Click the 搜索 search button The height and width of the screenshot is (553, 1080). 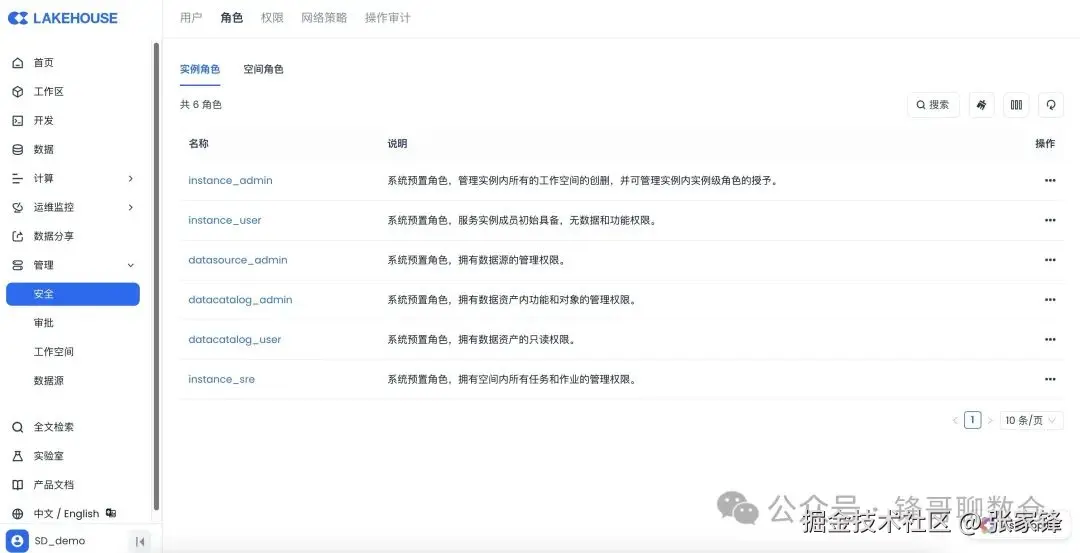click(933, 105)
